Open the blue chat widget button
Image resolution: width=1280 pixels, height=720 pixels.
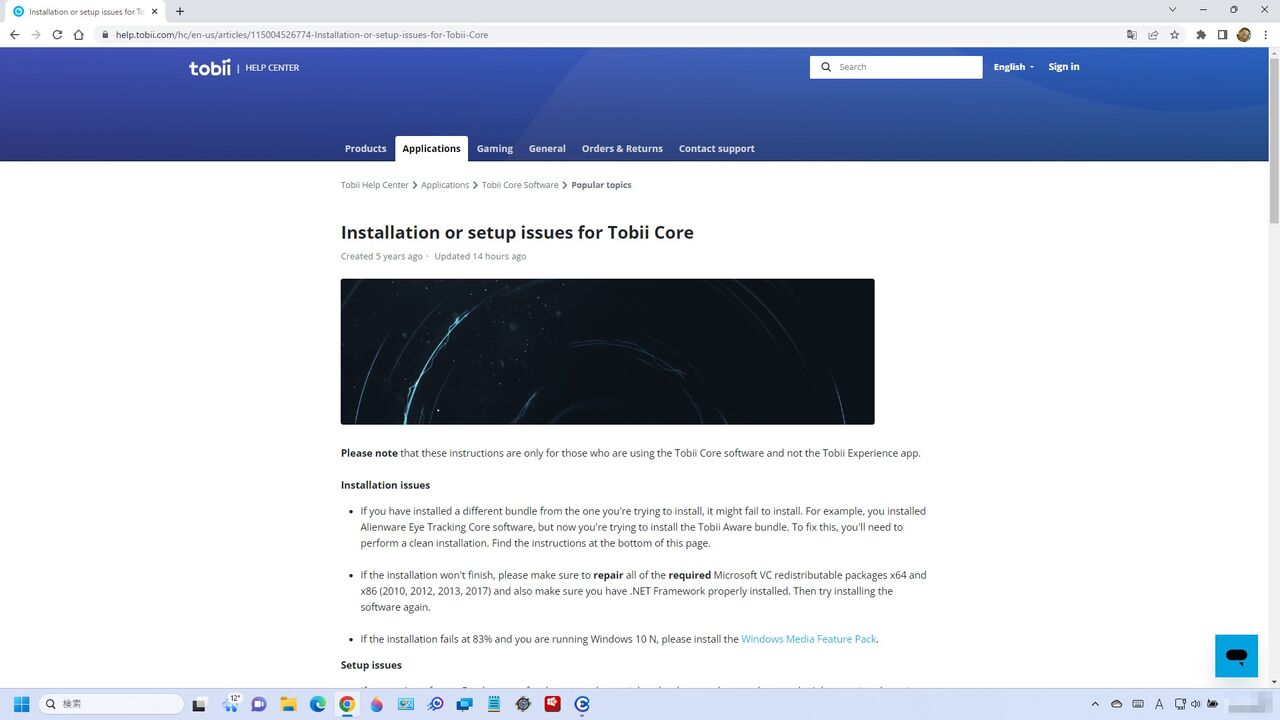pyautogui.click(x=1236, y=656)
